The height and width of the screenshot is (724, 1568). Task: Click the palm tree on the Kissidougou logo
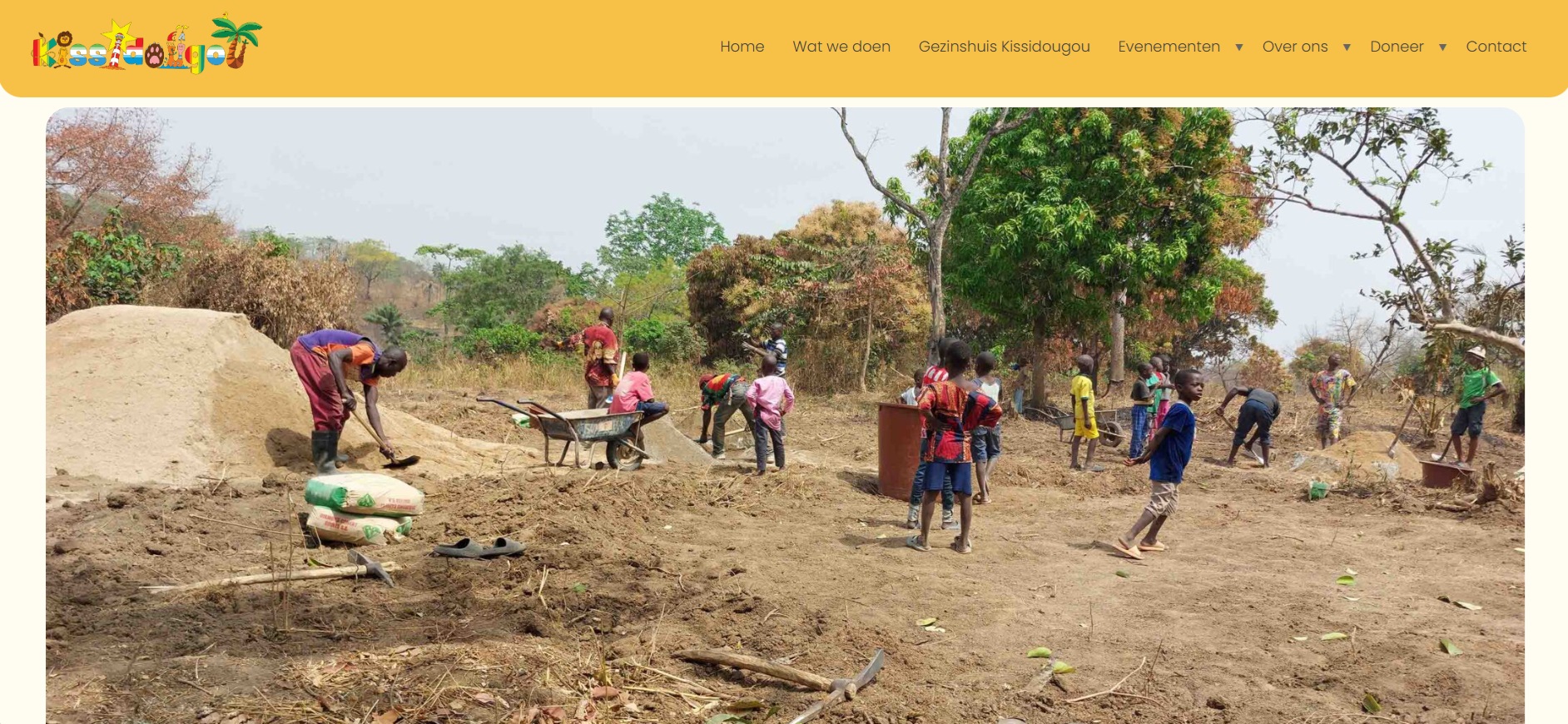pyautogui.click(x=237, y=39)
